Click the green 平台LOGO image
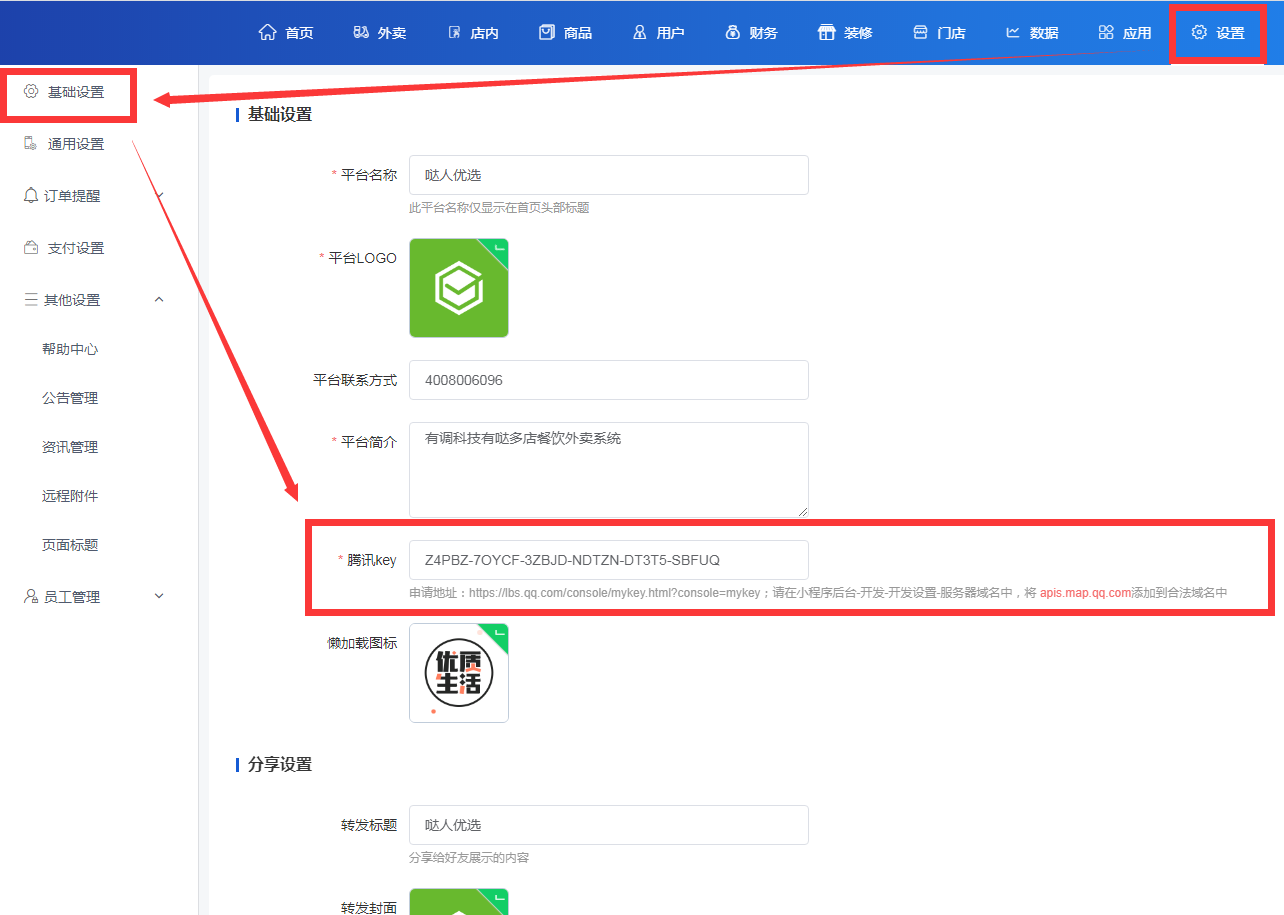The image size is (1284, 915). point(459,288)
